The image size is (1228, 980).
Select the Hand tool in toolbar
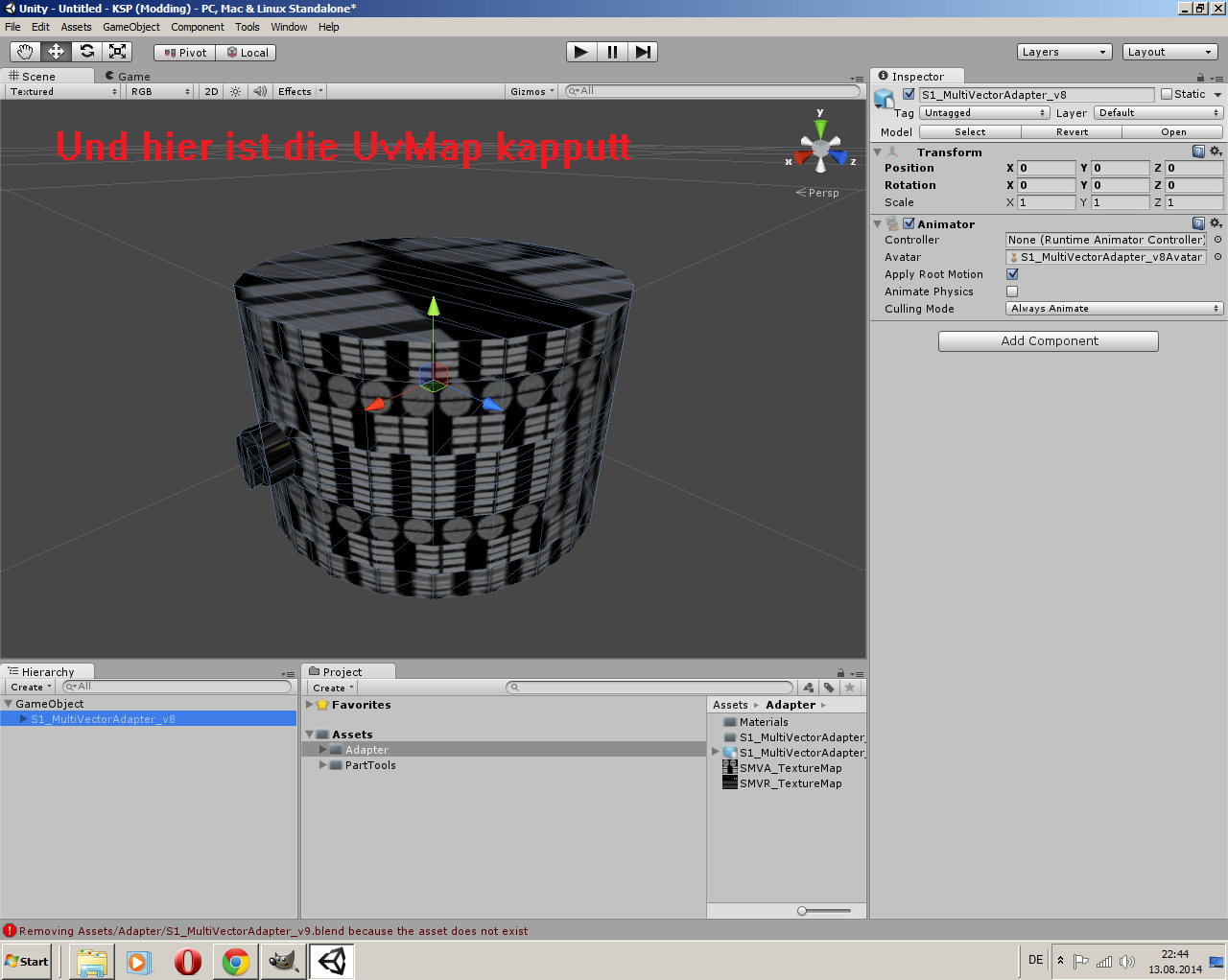click(x=25, y=52)
